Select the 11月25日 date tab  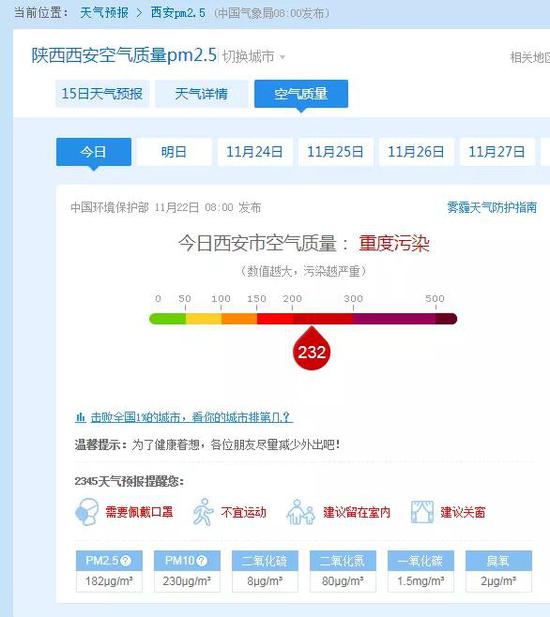(335, 152)
